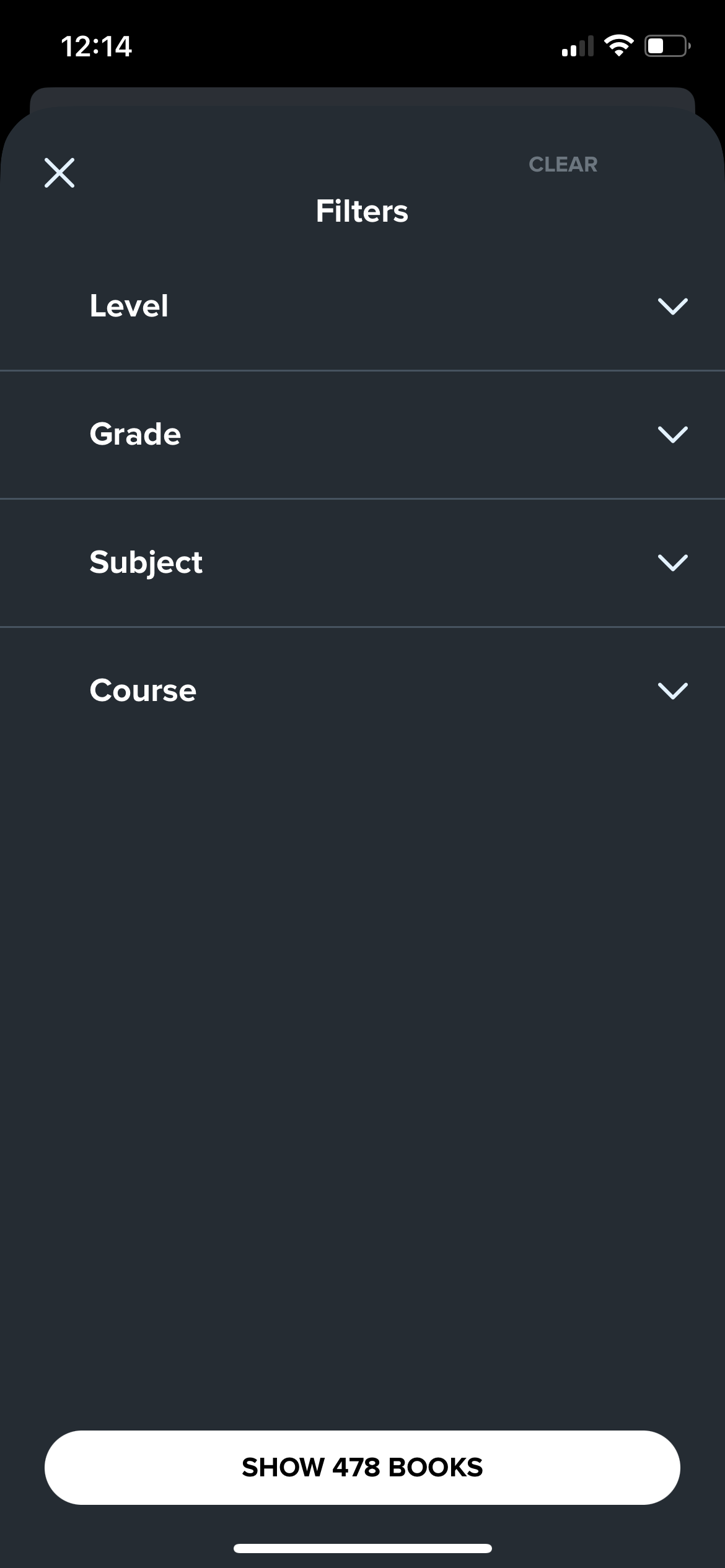The height and width of the screenshot is (1568, 725).
Task: Tap the Wi-Fi icon in status bar
Action: click(x=618, y=46)
